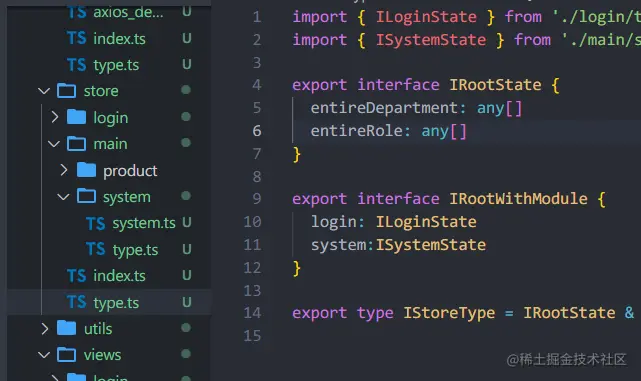641x381 pixels.
Task: Click the system folder icon
Action: 86,197
